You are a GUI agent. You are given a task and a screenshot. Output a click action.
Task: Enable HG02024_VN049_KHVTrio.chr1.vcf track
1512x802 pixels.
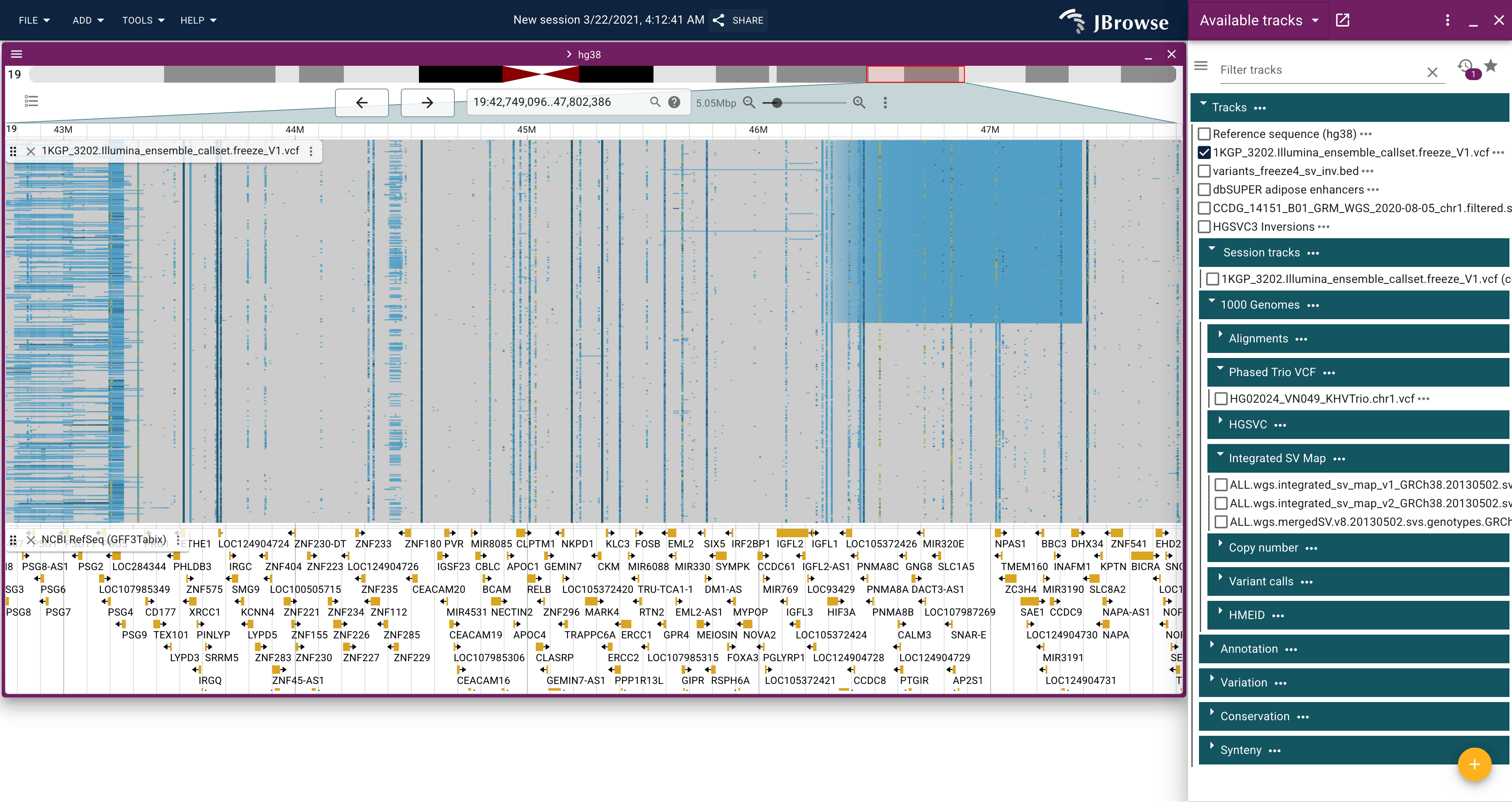[x=1221, y=398]
